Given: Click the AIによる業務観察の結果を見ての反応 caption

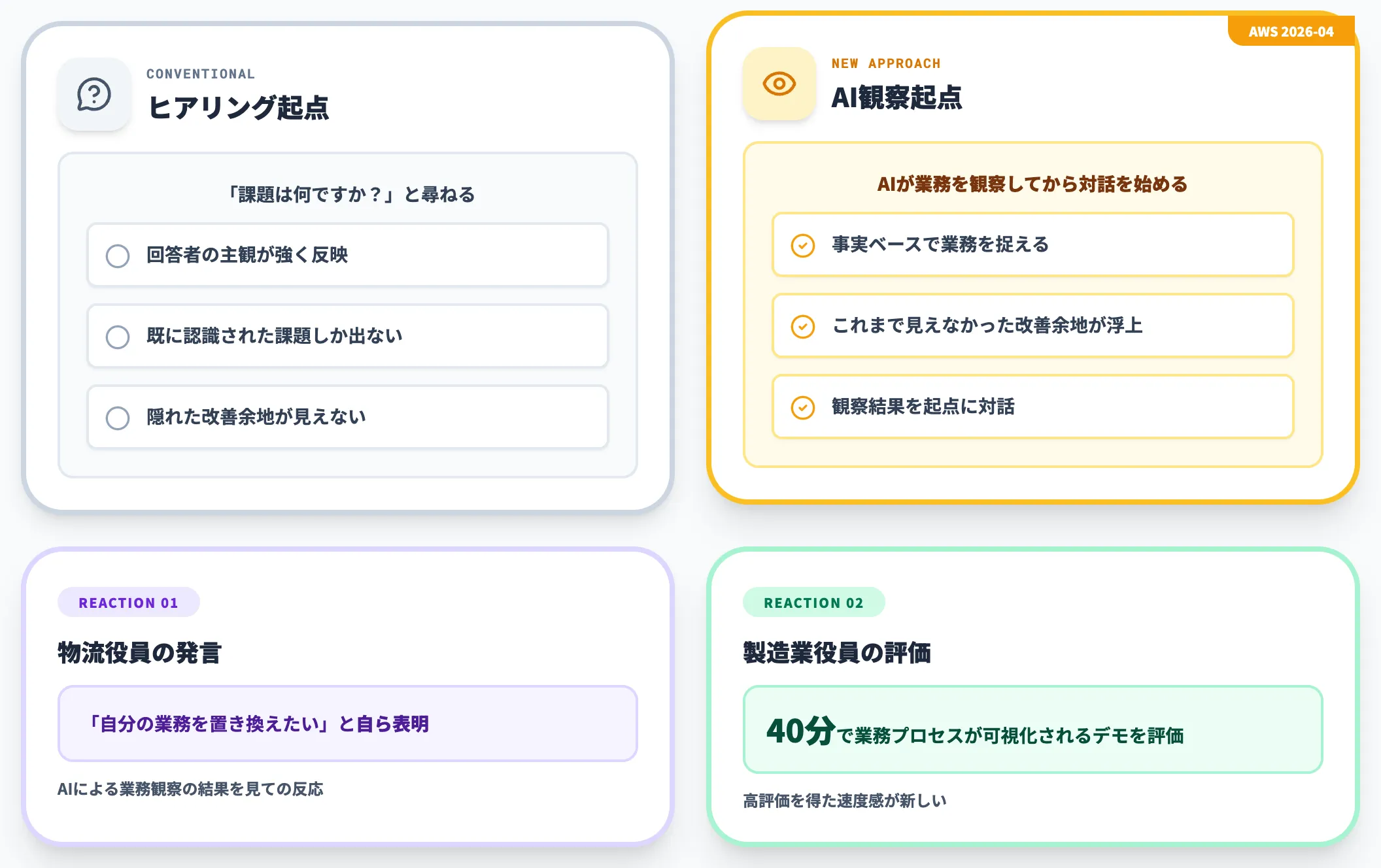Looking at the screenshot, I should [x=190, y=789].
